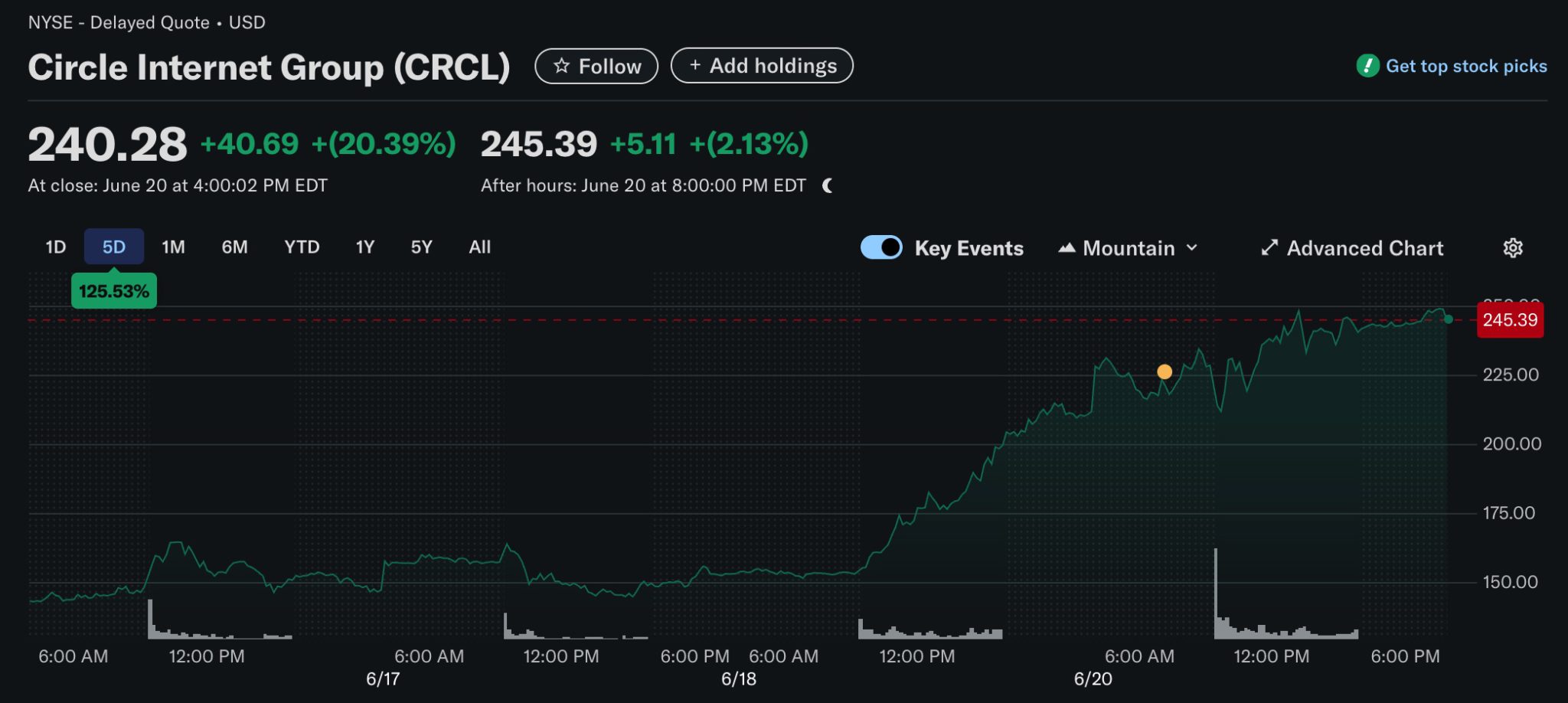The image size is (1568, 703).
Task: Click the chart settings gear icon
Action: 1512,247
